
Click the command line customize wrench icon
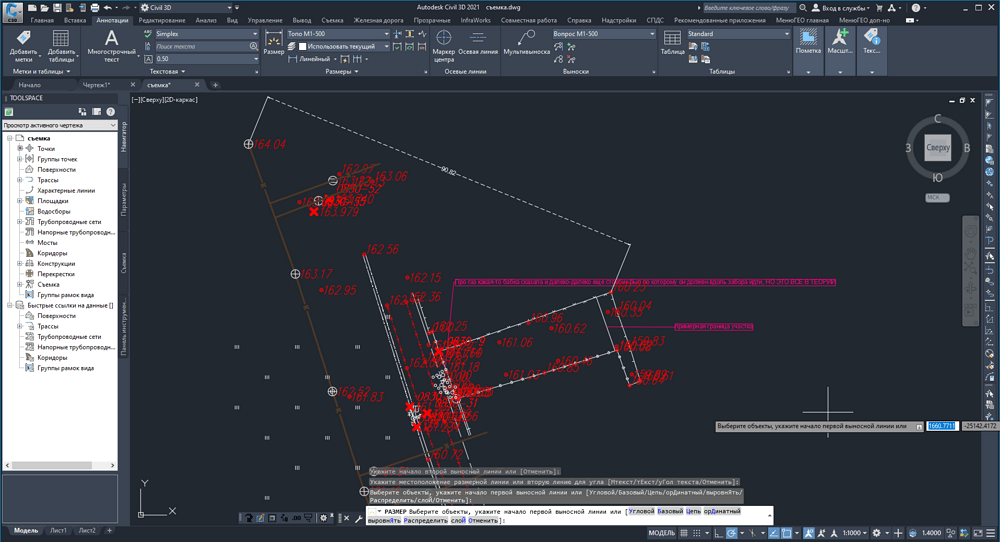[x=358, y=518]
